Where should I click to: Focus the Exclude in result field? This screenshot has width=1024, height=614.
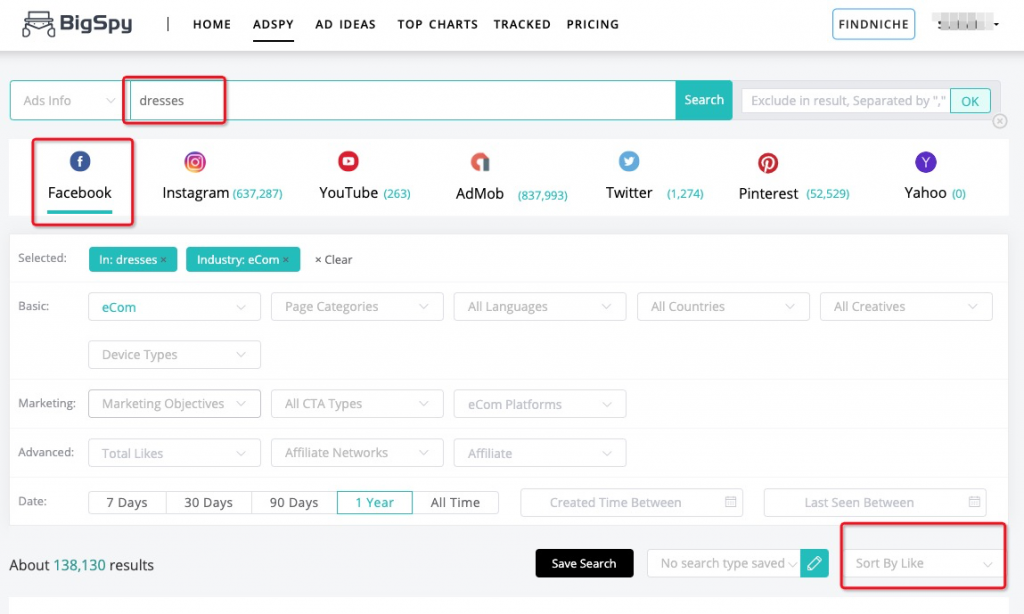click(x=846, y=101)
